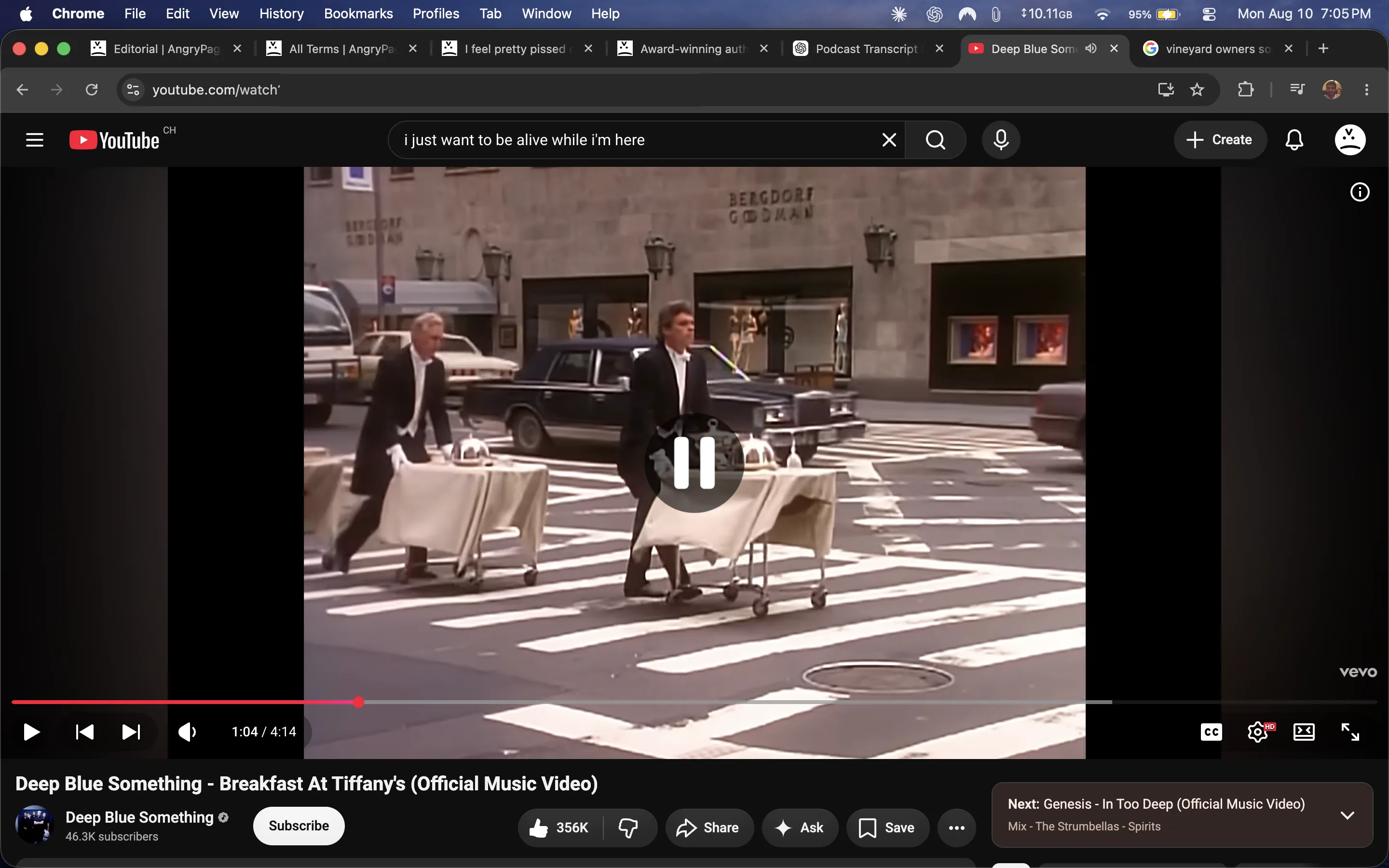The height and width of the screenshot is (868, 1389).
Task: Expand the Next video playlist panel
Action: (x=1347, y=815)
